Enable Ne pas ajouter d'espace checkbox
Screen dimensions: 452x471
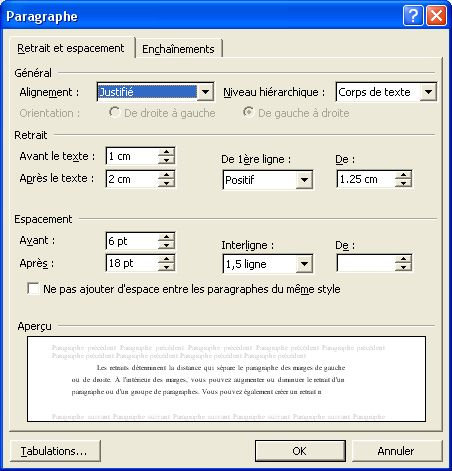click(33, 289)
